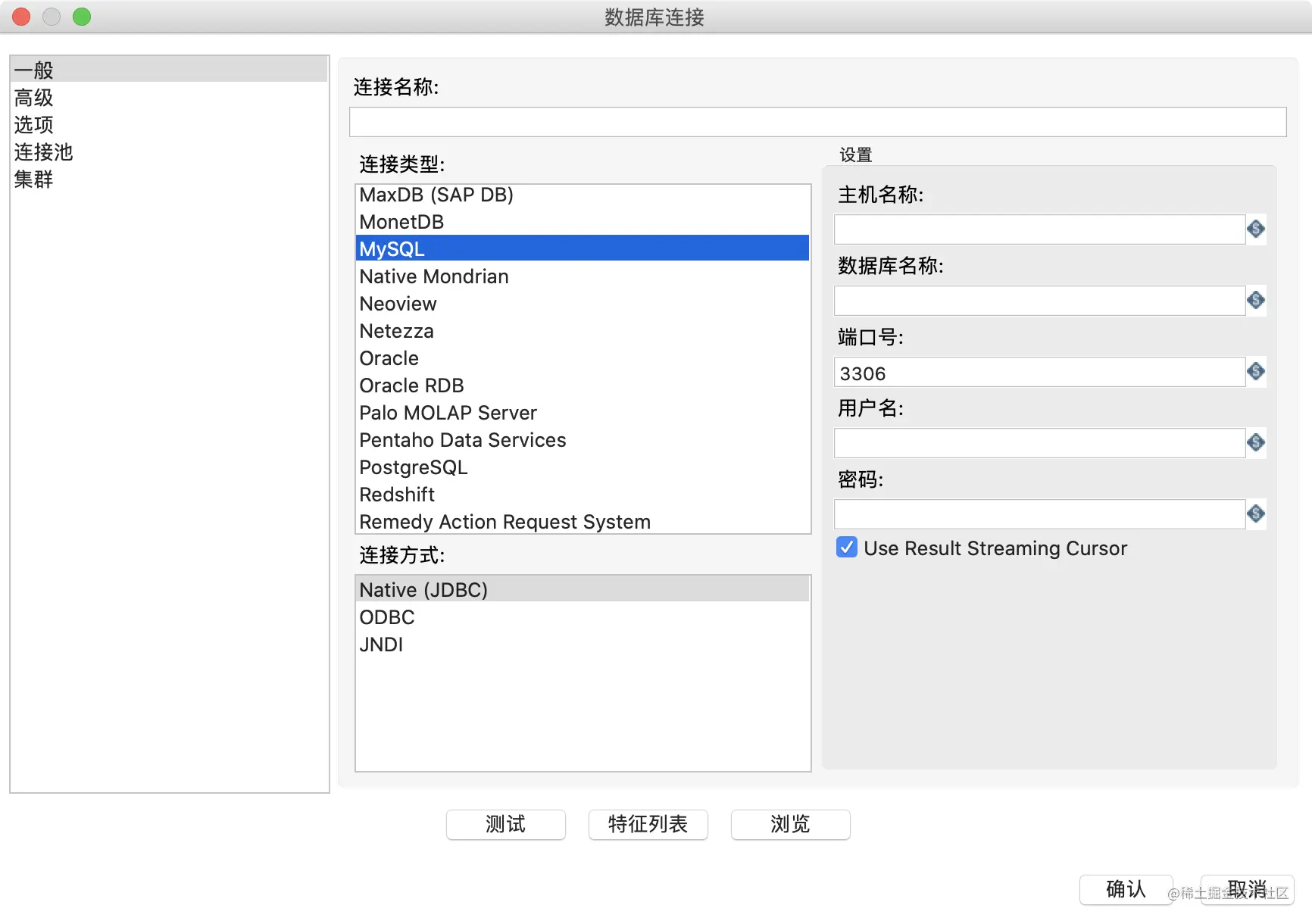Click variable icon beside 主机名称 field
The width and height of the screenshot is (1312, 924).
[1256, 229]
